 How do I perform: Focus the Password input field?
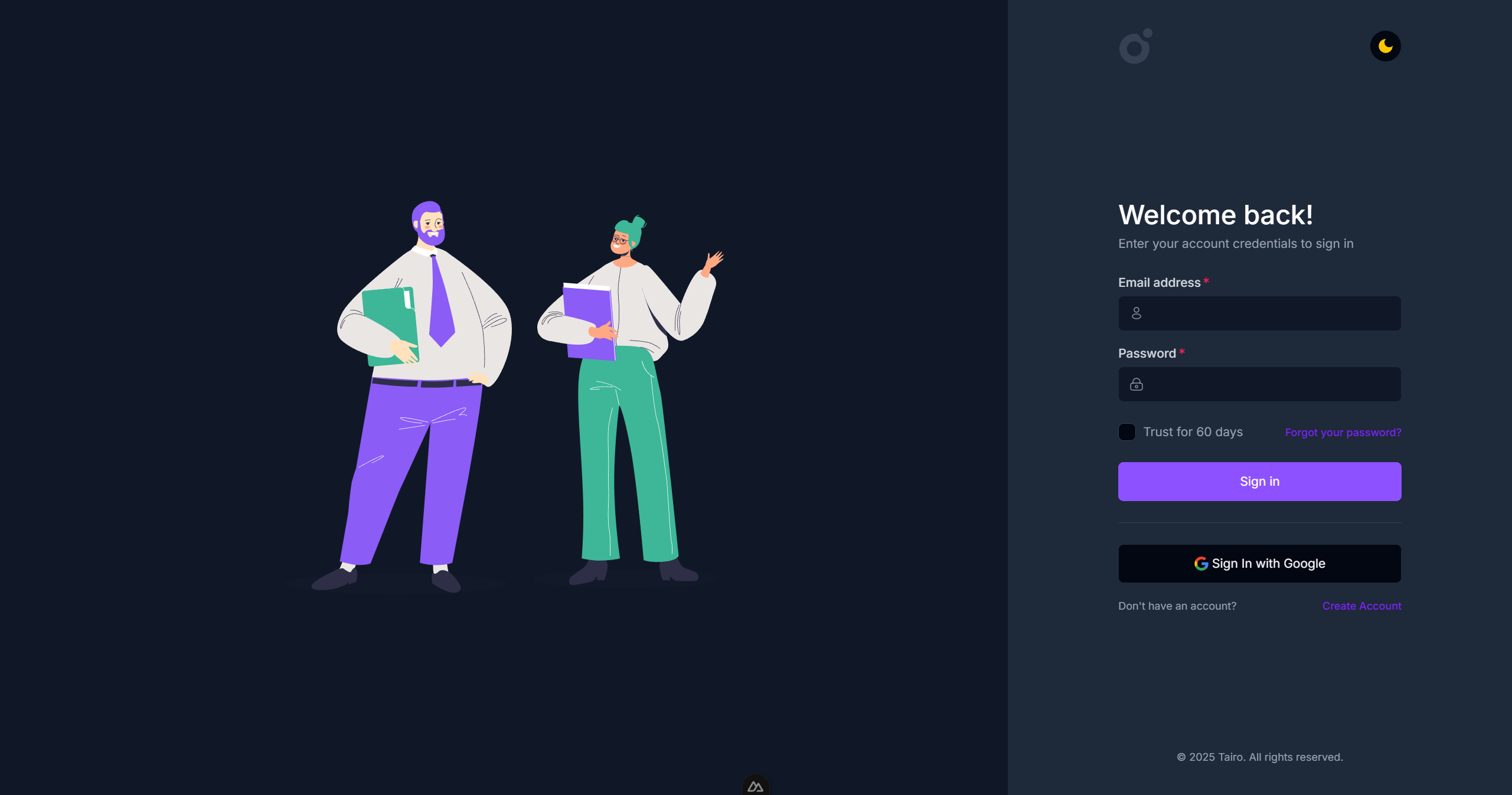(1259, 384)
